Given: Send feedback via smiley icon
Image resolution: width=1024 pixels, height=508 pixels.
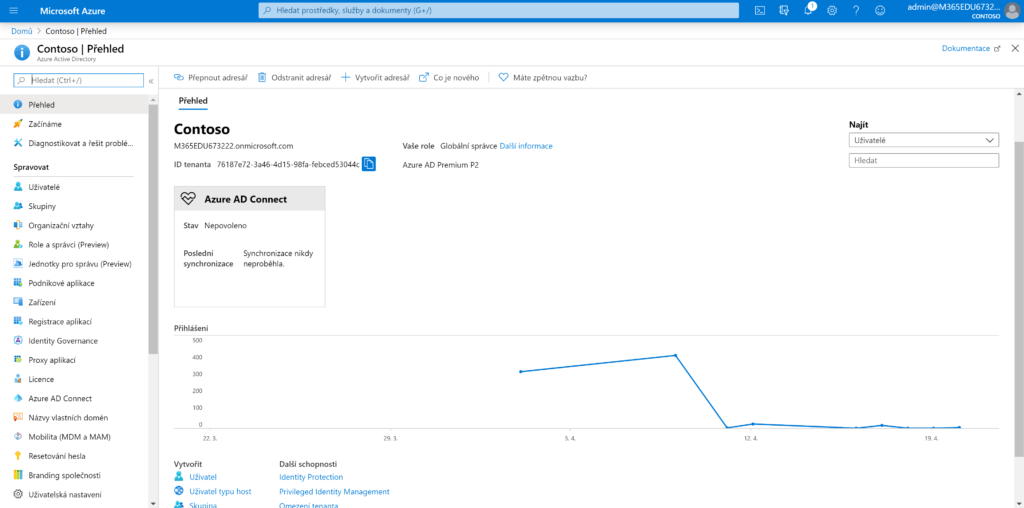Looking at the screenshot, I should 879,10.
